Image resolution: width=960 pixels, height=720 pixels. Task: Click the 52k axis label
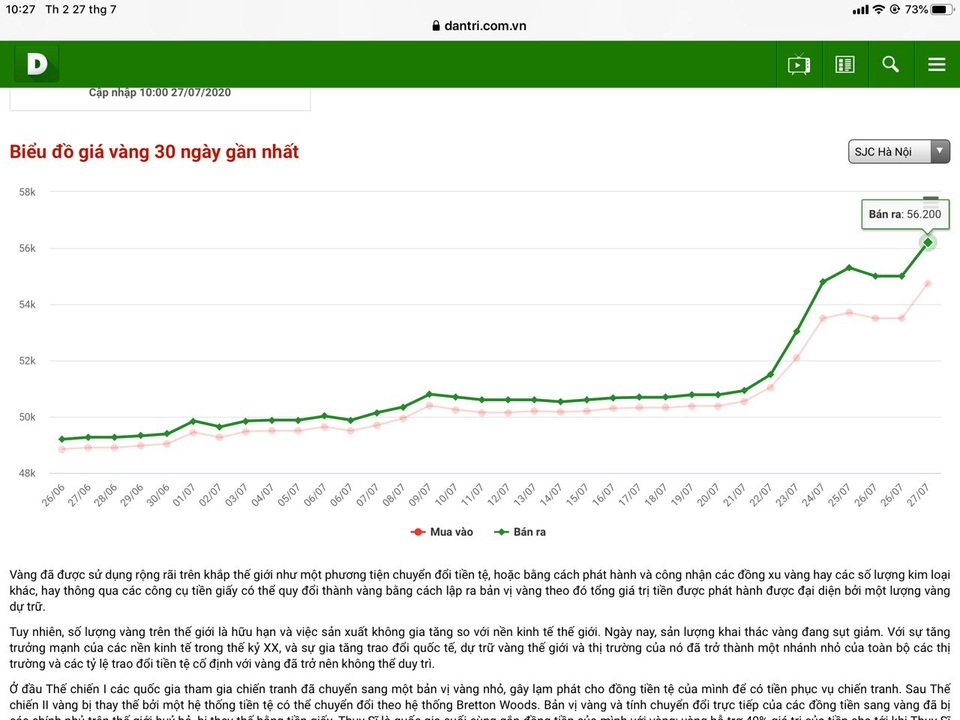point(27,361)
